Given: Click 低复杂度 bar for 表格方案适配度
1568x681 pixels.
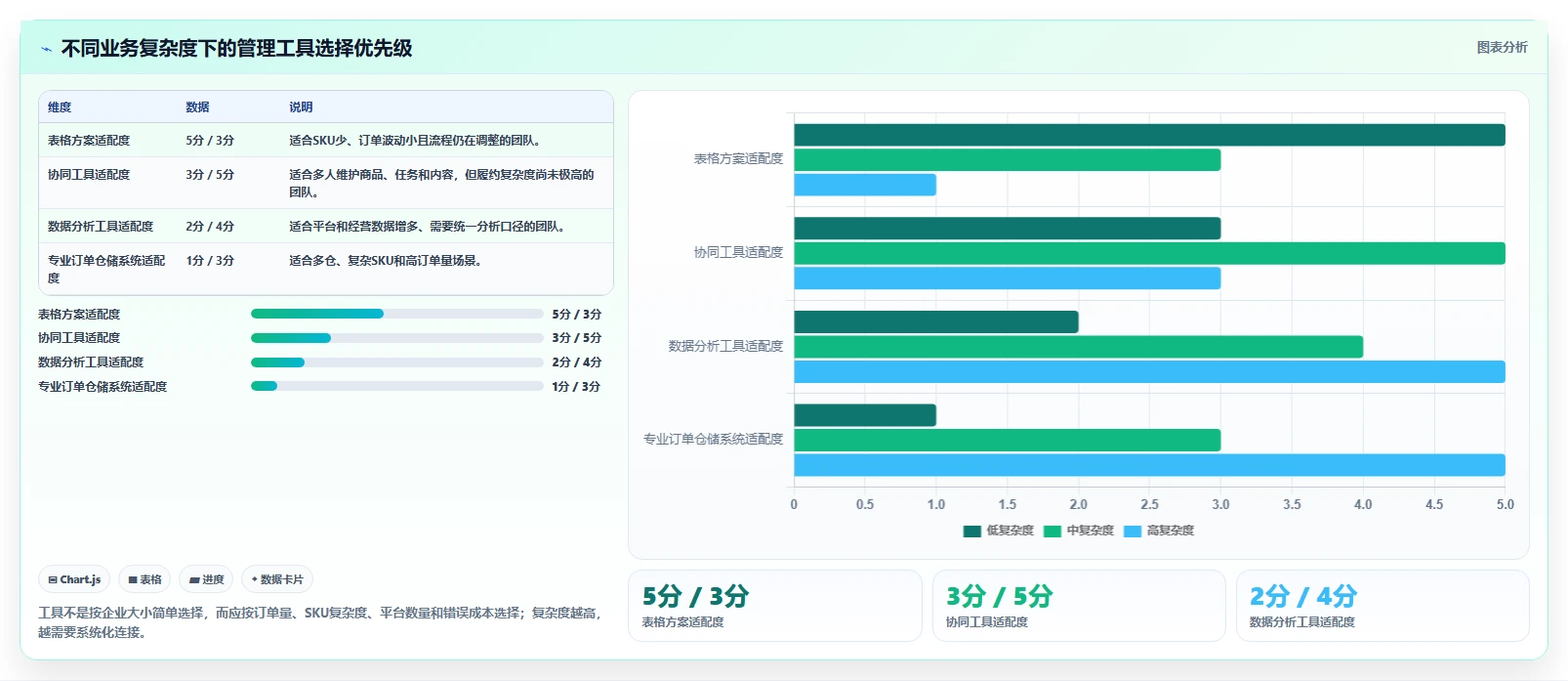Looking at the screenshot, I should coord(1149,135).
